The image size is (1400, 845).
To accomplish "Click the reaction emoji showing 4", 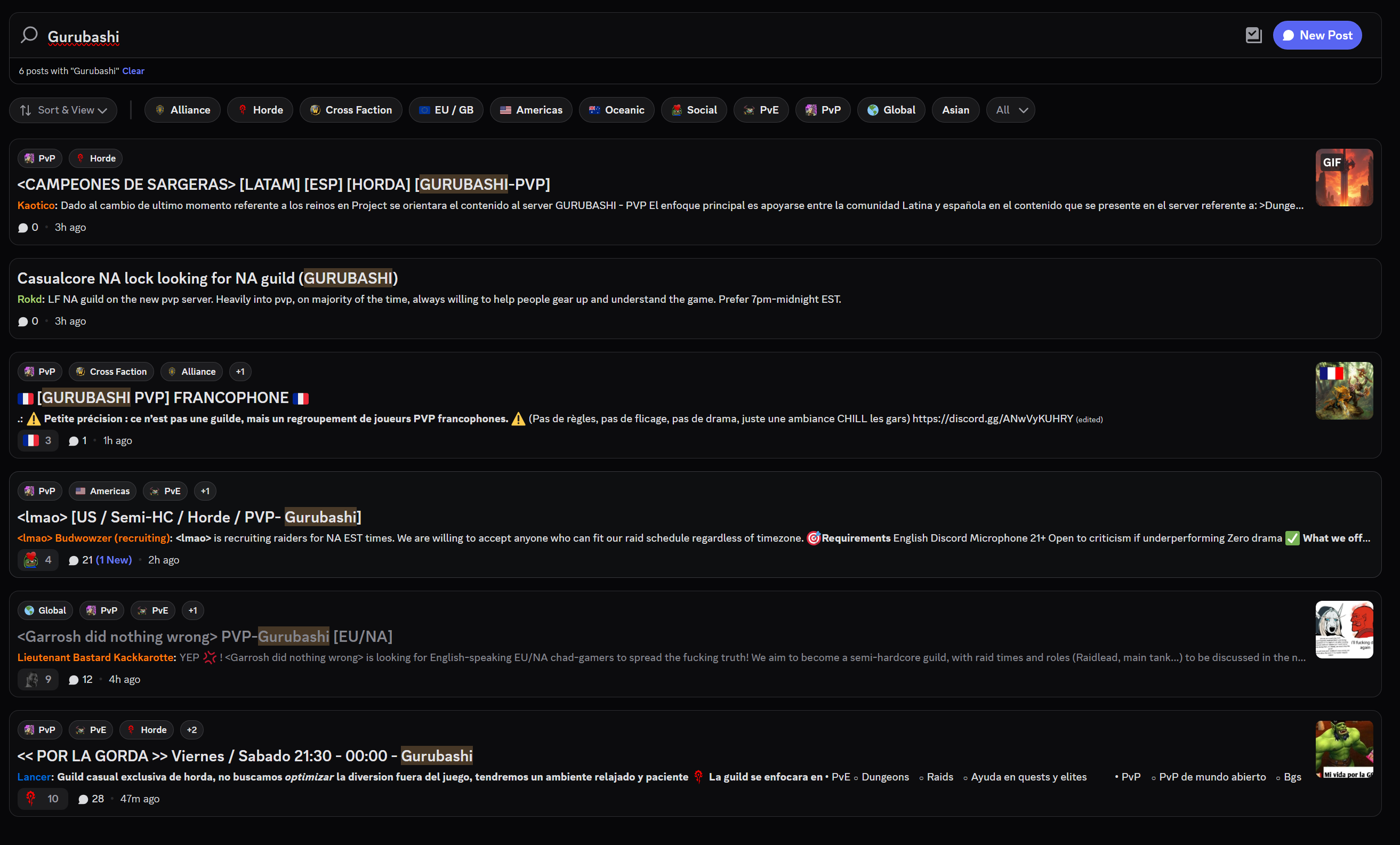I will [37, 560].
